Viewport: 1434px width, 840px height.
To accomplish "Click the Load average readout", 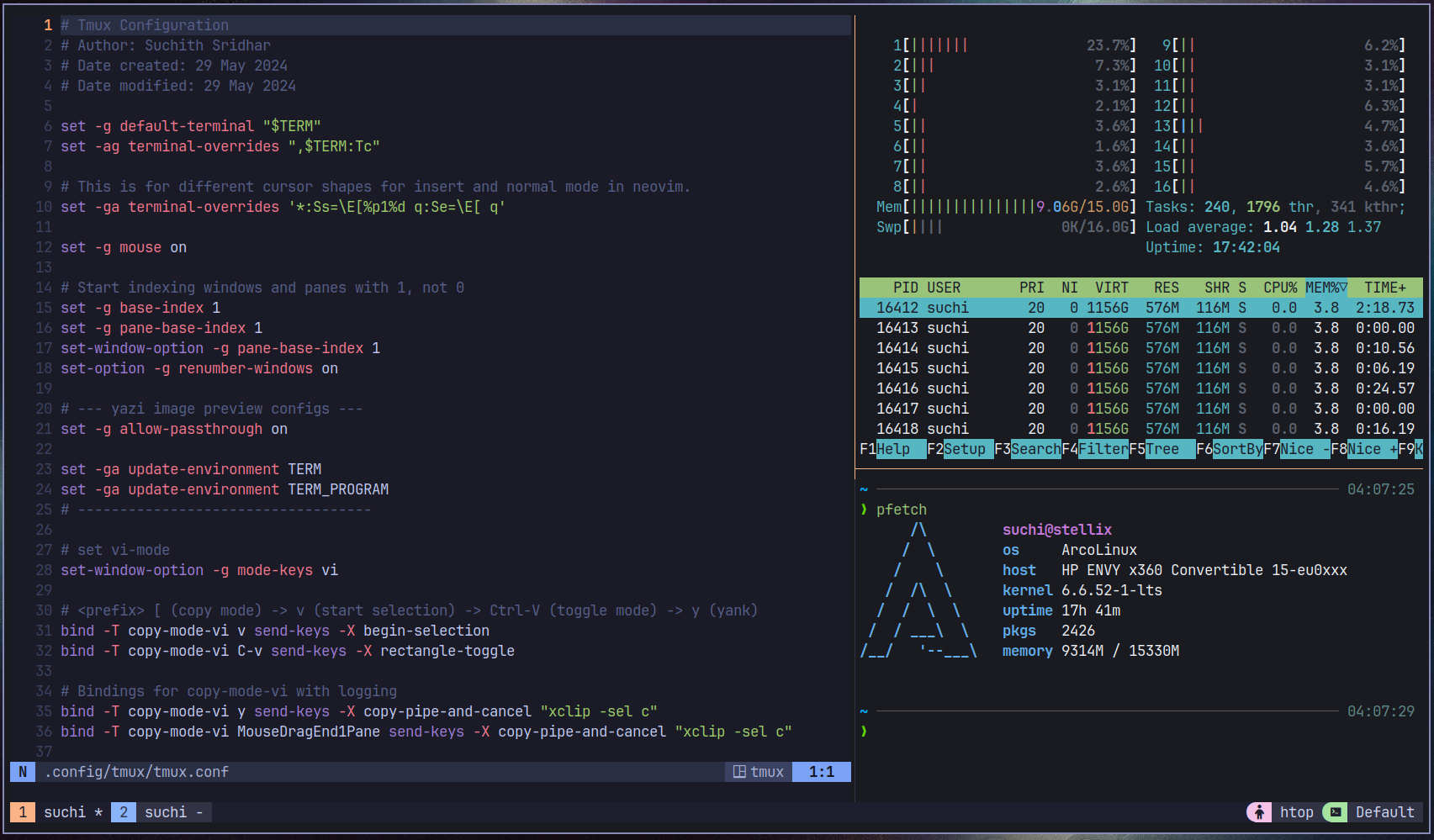I will coord(1263,227).
